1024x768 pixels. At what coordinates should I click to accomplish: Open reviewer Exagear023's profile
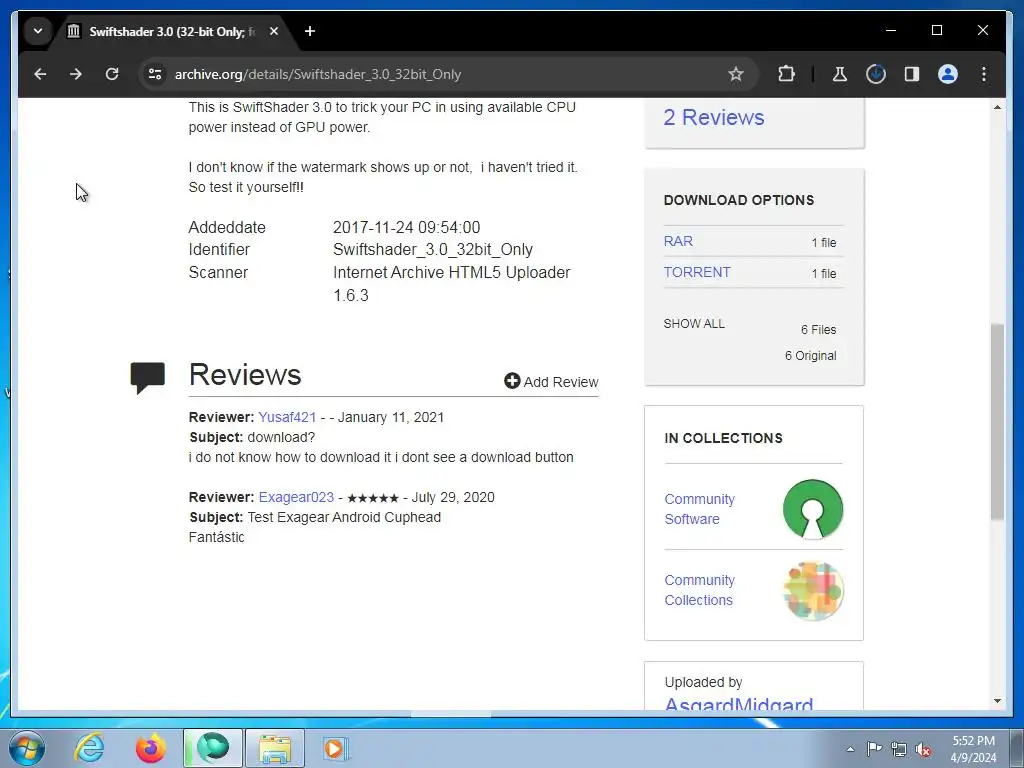tap(296, 497)
